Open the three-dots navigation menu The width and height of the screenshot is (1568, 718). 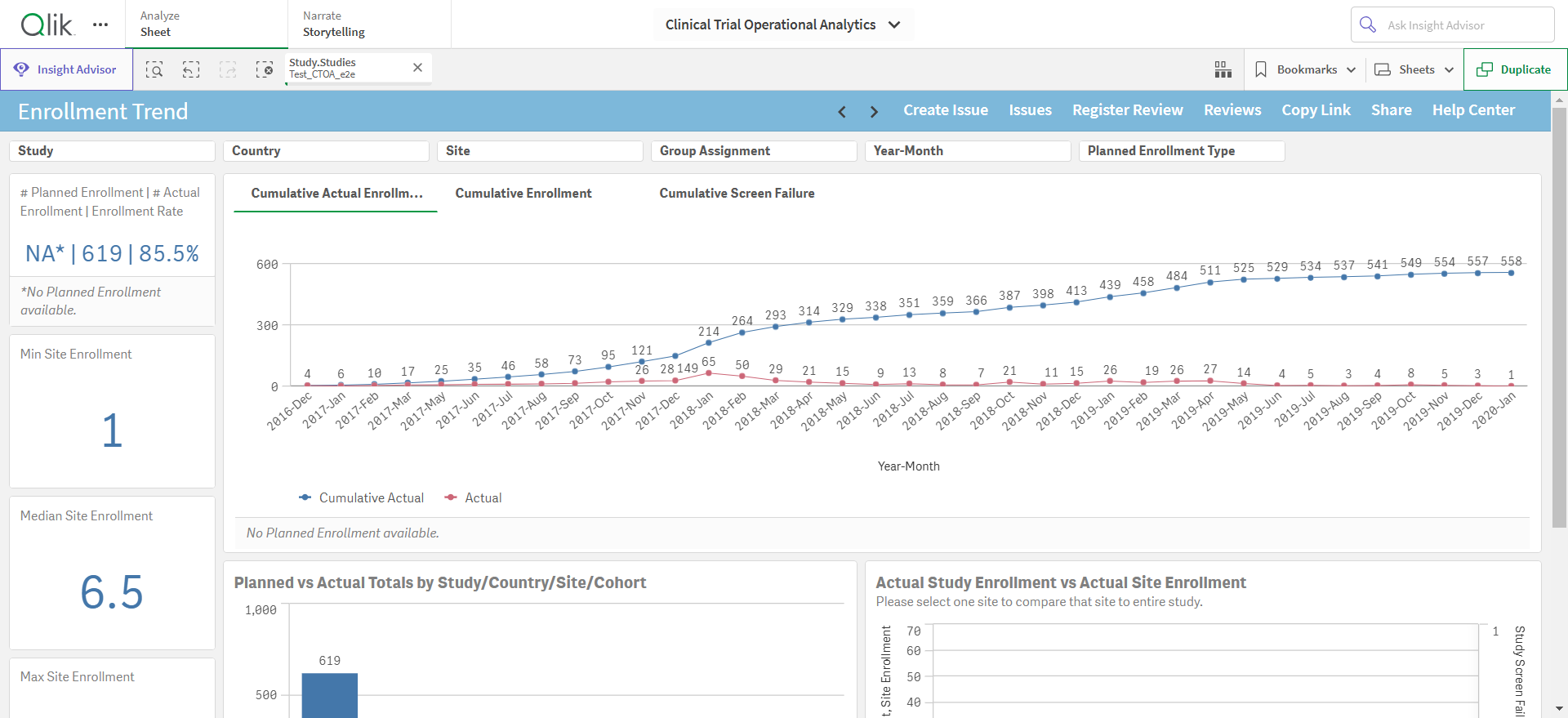(x=100, y=25)
